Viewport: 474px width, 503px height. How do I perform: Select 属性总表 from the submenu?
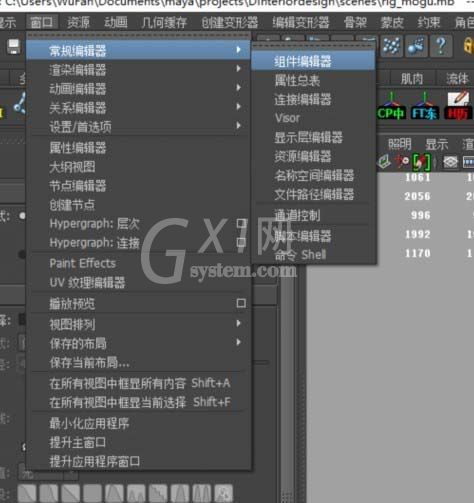pos(313,80)
